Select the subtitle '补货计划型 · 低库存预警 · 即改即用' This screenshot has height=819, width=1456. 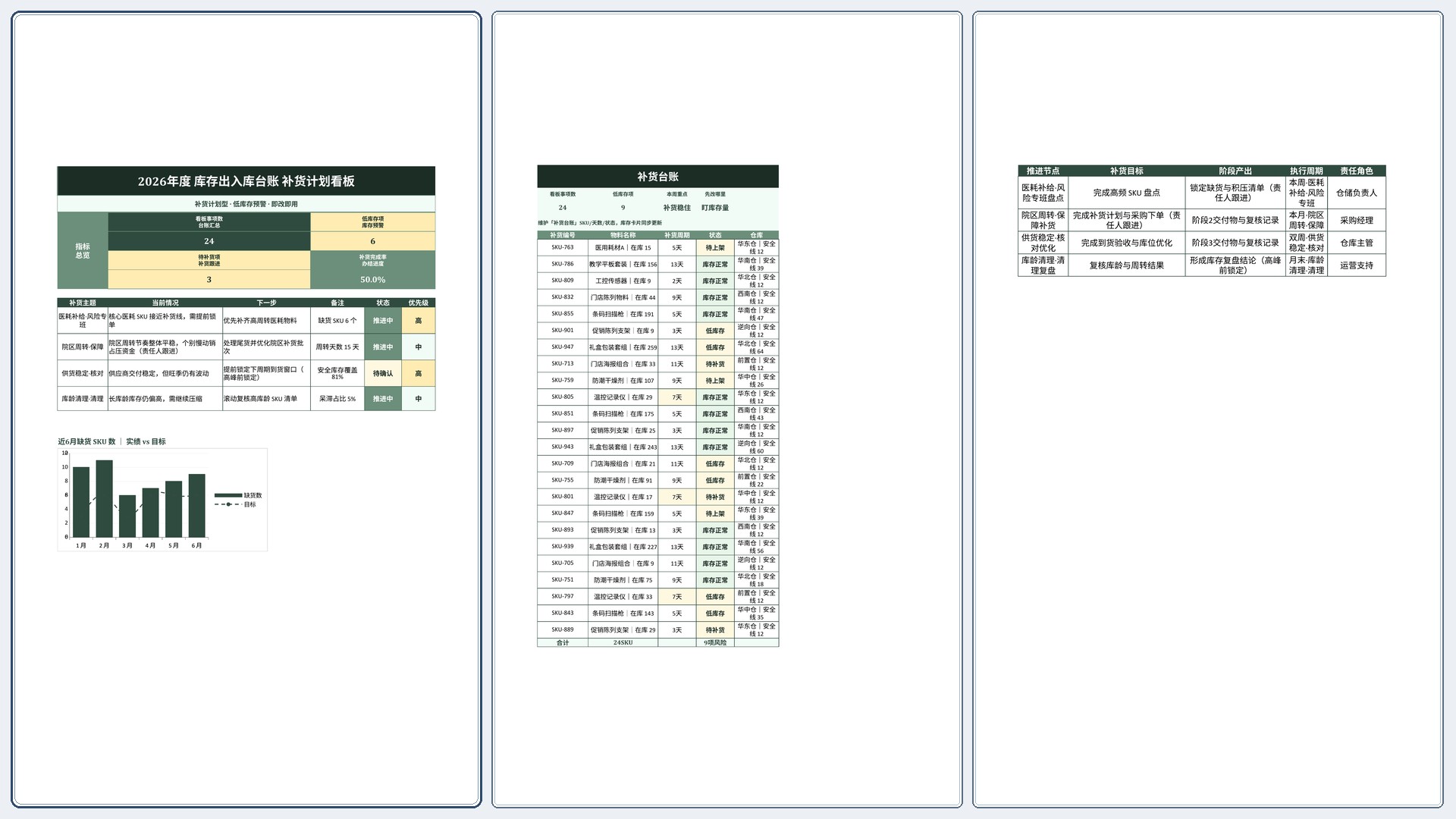click(x=246, y=204)
